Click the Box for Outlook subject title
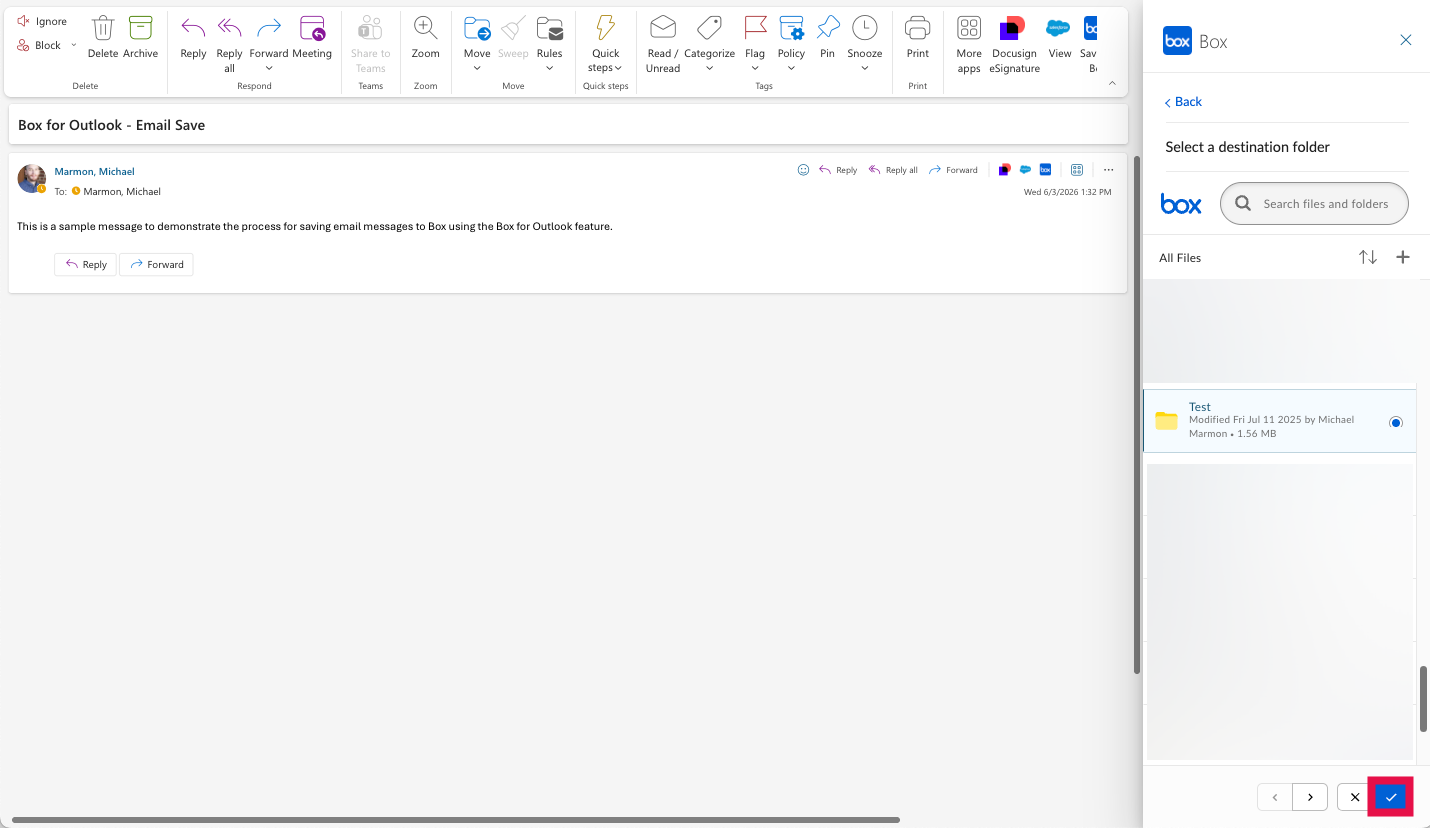 (x=111, y=125)
